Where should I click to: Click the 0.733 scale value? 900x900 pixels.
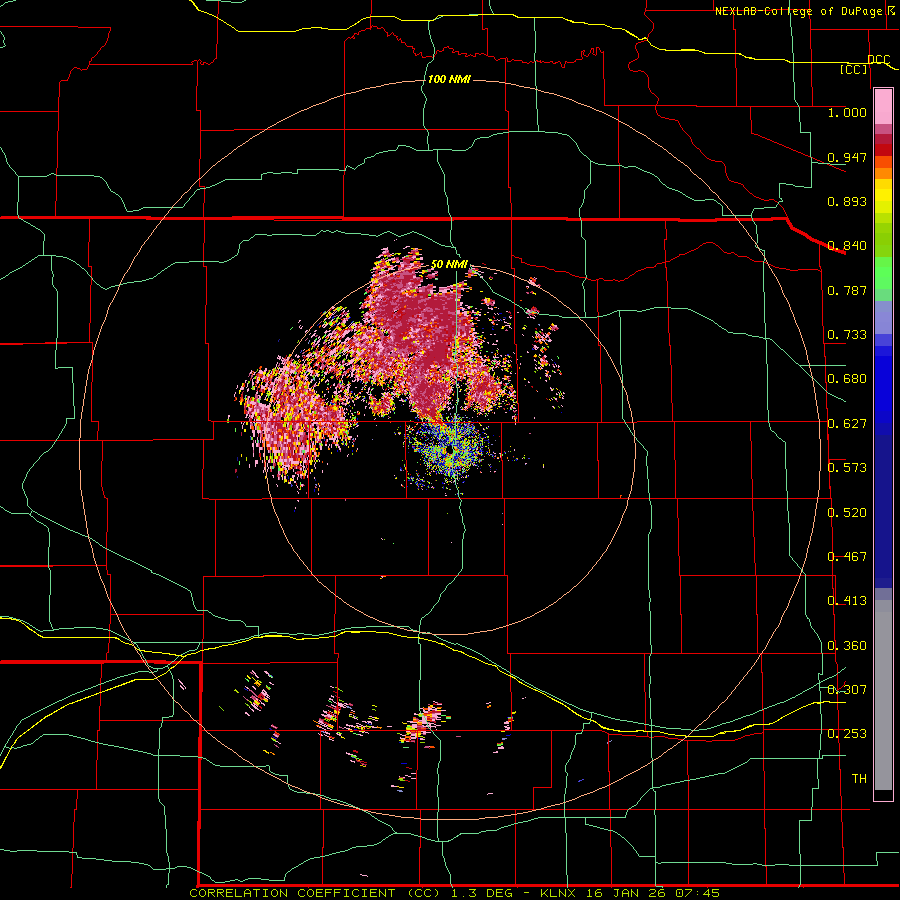point(847,335)
